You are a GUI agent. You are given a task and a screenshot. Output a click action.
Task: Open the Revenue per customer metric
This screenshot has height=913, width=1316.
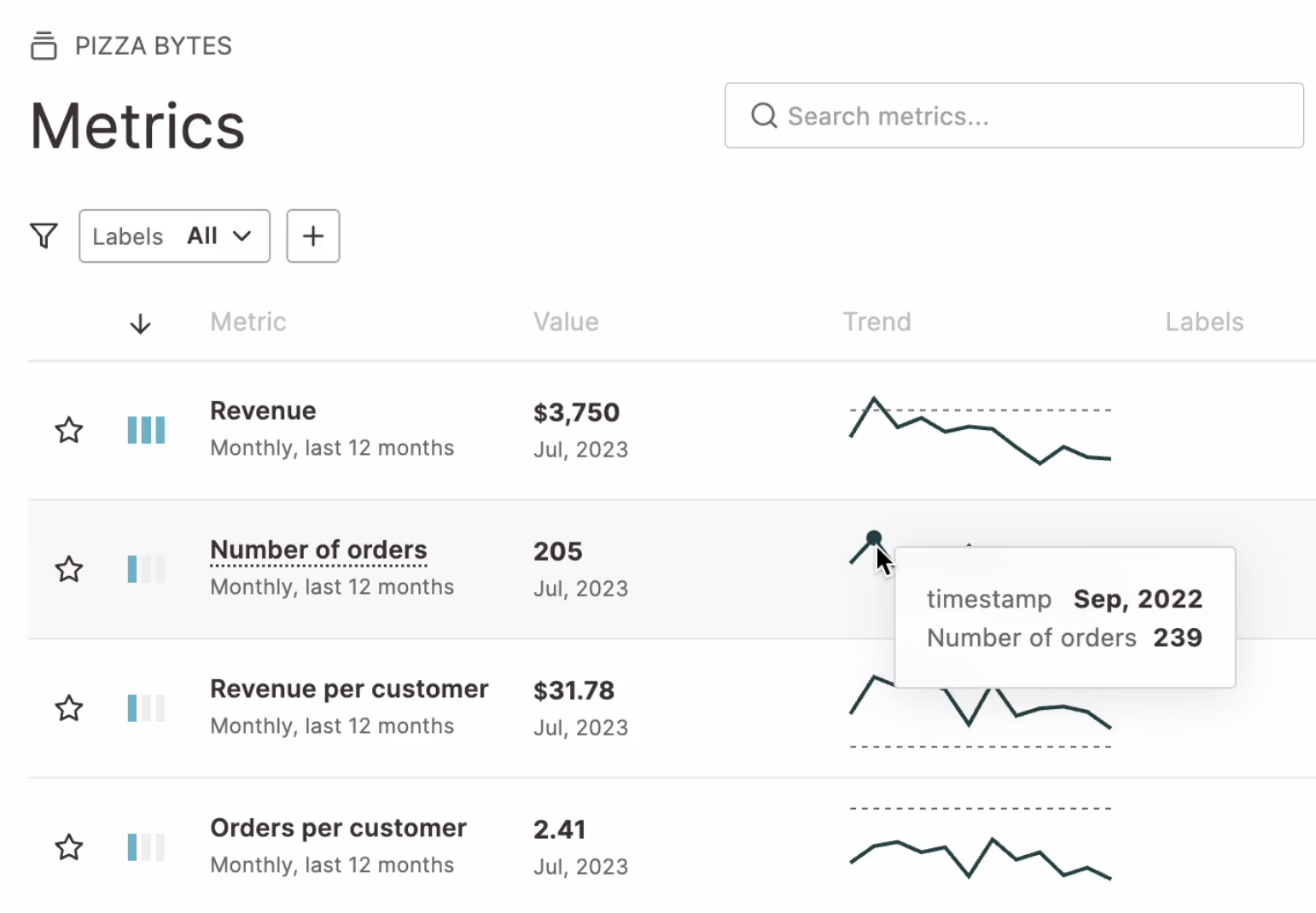point(349,689)
